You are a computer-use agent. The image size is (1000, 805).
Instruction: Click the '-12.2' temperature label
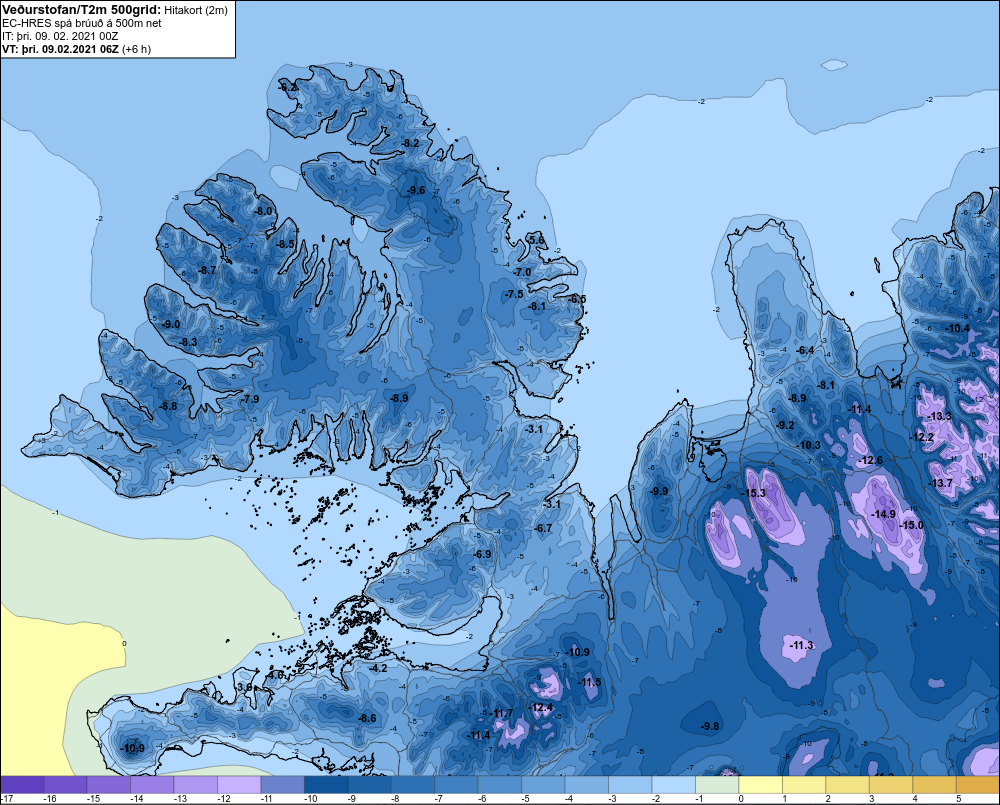(x=922, y=437)
